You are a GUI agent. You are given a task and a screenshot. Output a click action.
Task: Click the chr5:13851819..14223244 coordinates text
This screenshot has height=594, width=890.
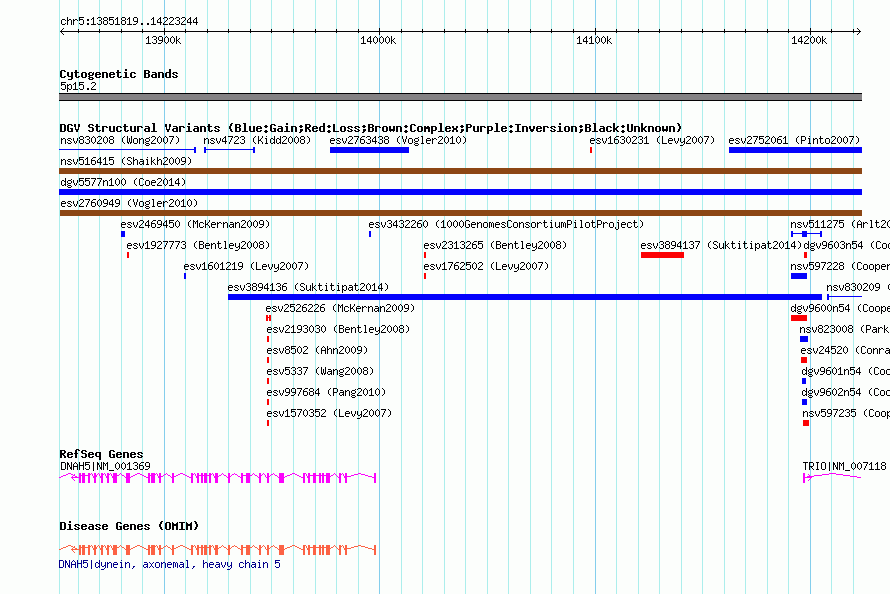point(129,21)
